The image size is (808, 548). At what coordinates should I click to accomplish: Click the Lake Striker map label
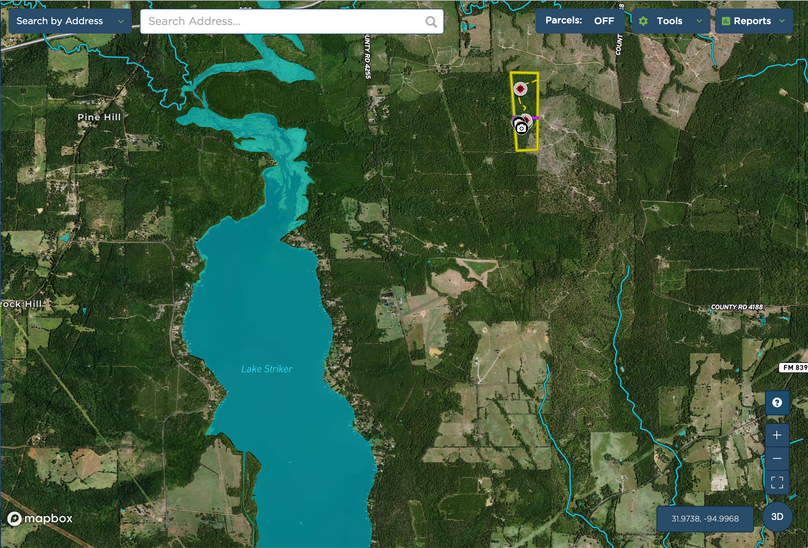[x=267, y=369]
